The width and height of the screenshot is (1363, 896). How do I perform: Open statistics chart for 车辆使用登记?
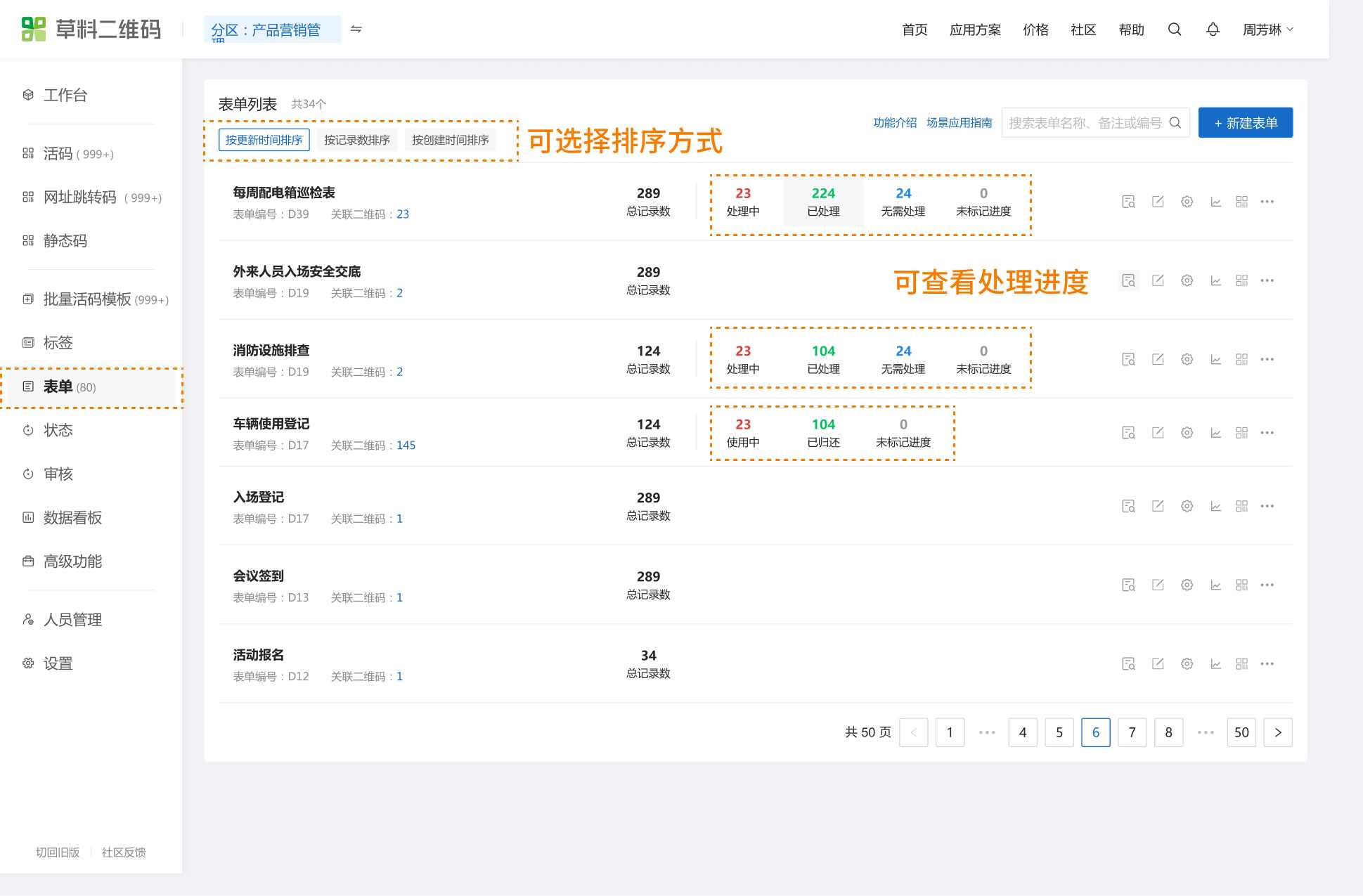[1215, 433]
